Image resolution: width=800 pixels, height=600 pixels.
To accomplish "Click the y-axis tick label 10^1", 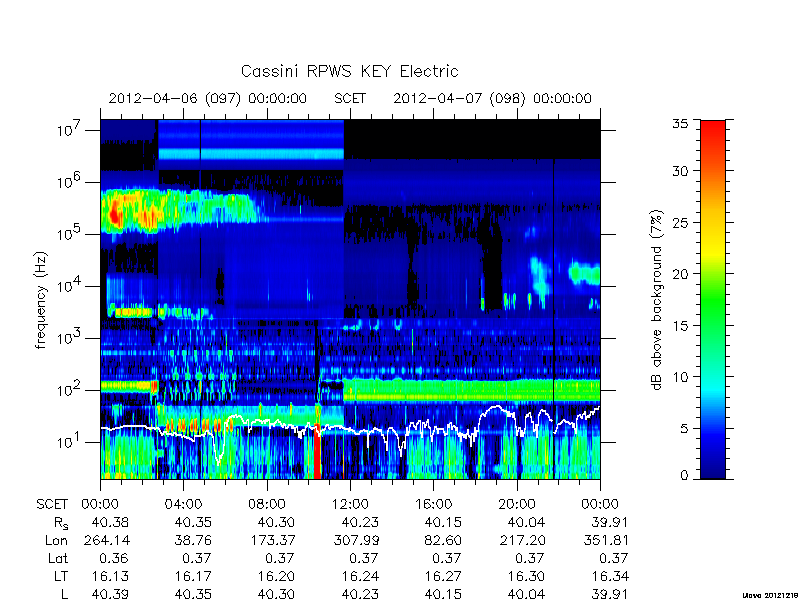I will (67, 441).
